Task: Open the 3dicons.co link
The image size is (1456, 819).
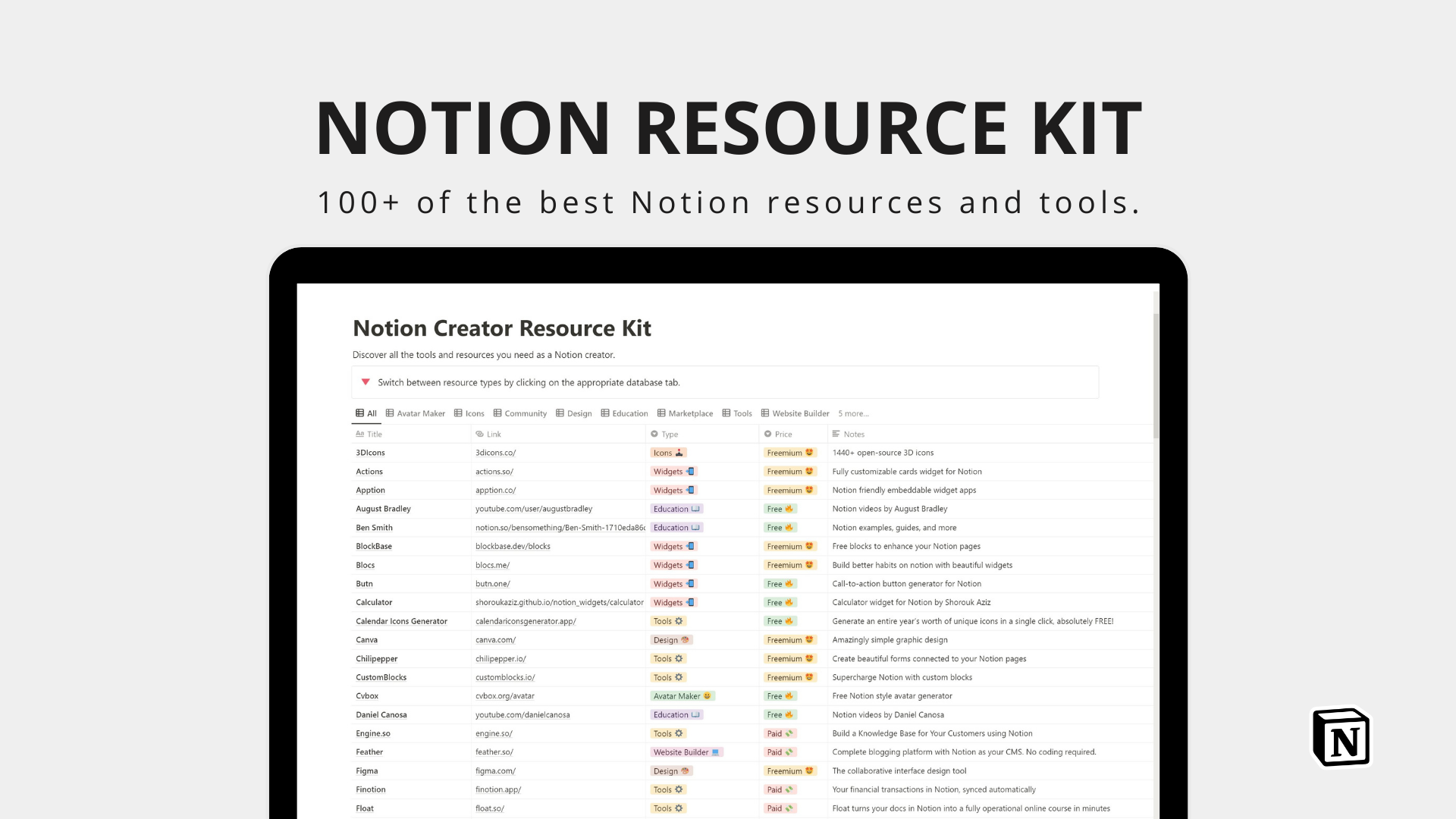Action: (x=495, y=452)
